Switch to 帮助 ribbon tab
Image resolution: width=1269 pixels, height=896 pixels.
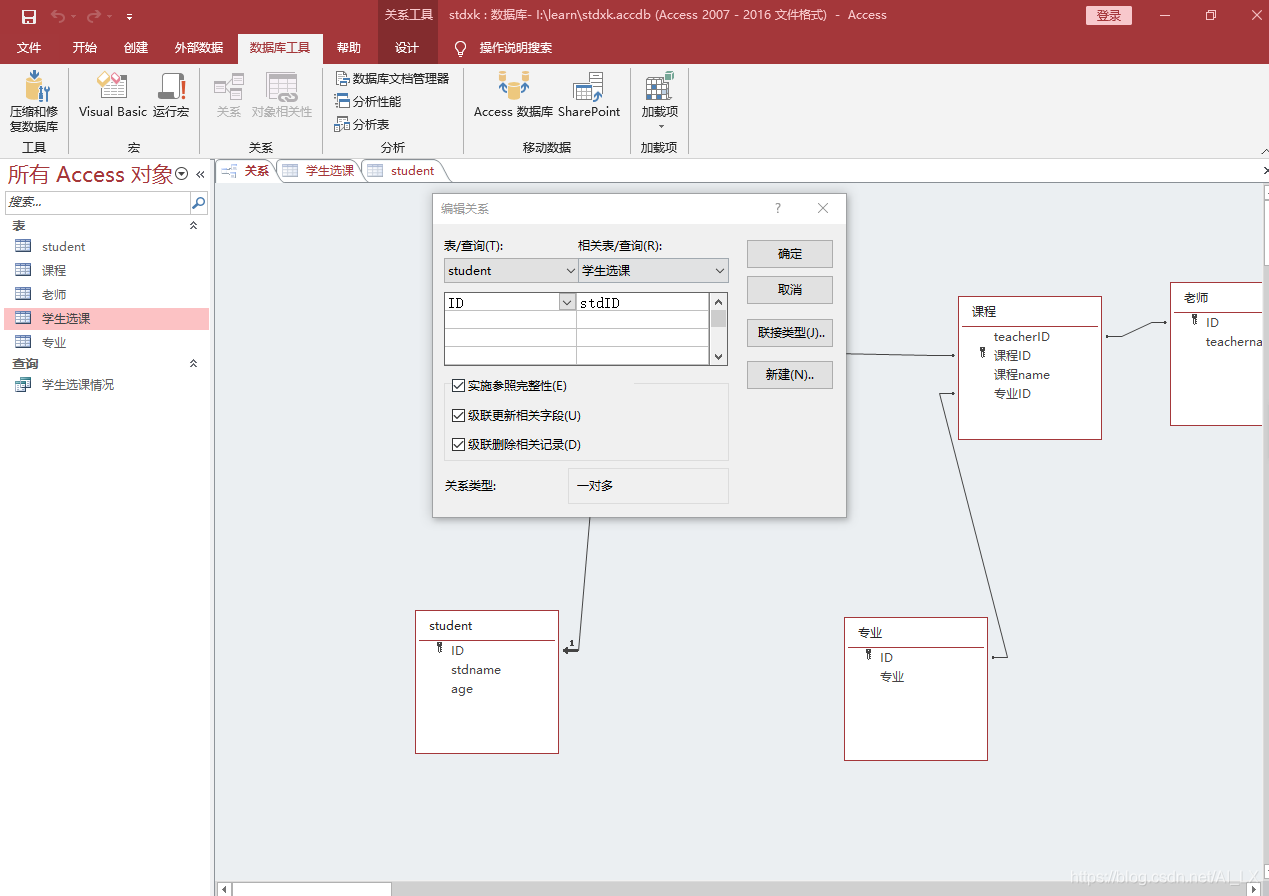point(349,48)
